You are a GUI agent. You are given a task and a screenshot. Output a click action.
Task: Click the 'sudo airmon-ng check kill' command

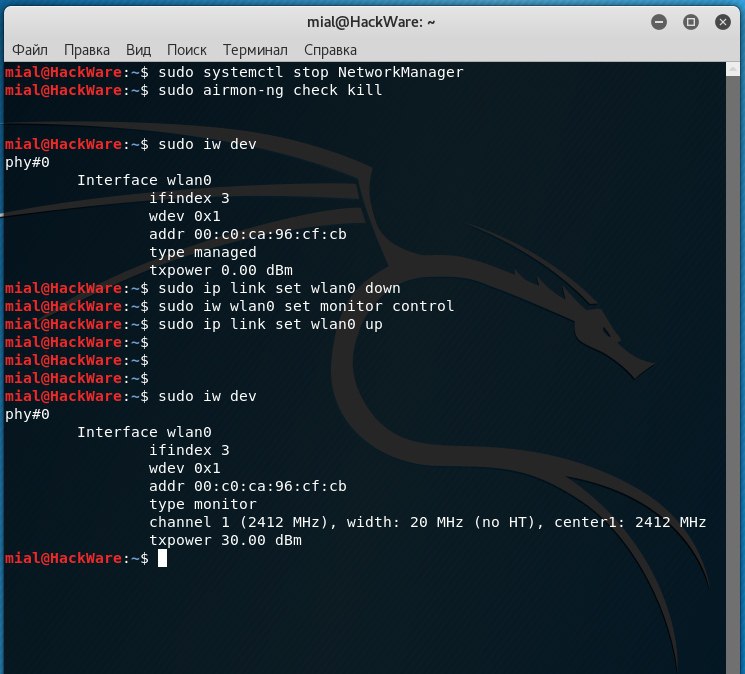270,90
